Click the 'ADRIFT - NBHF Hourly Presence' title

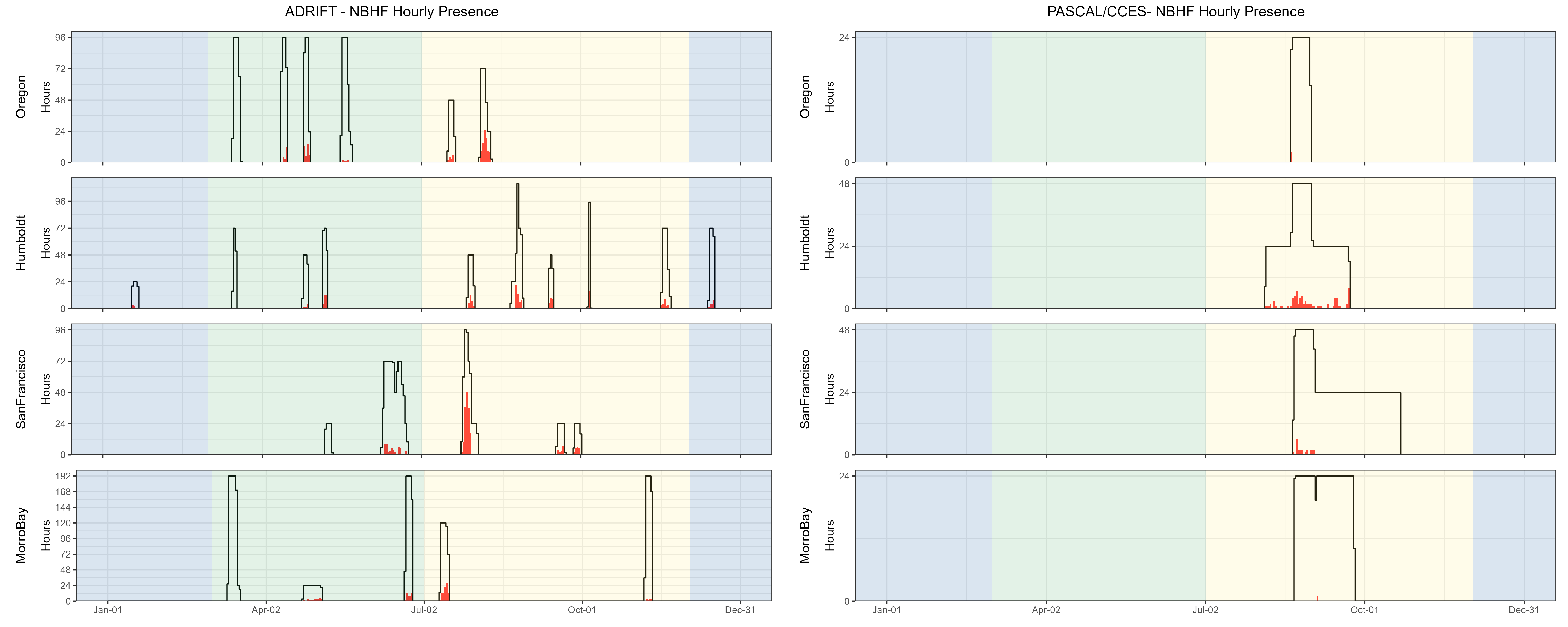[x=391, y=11]
